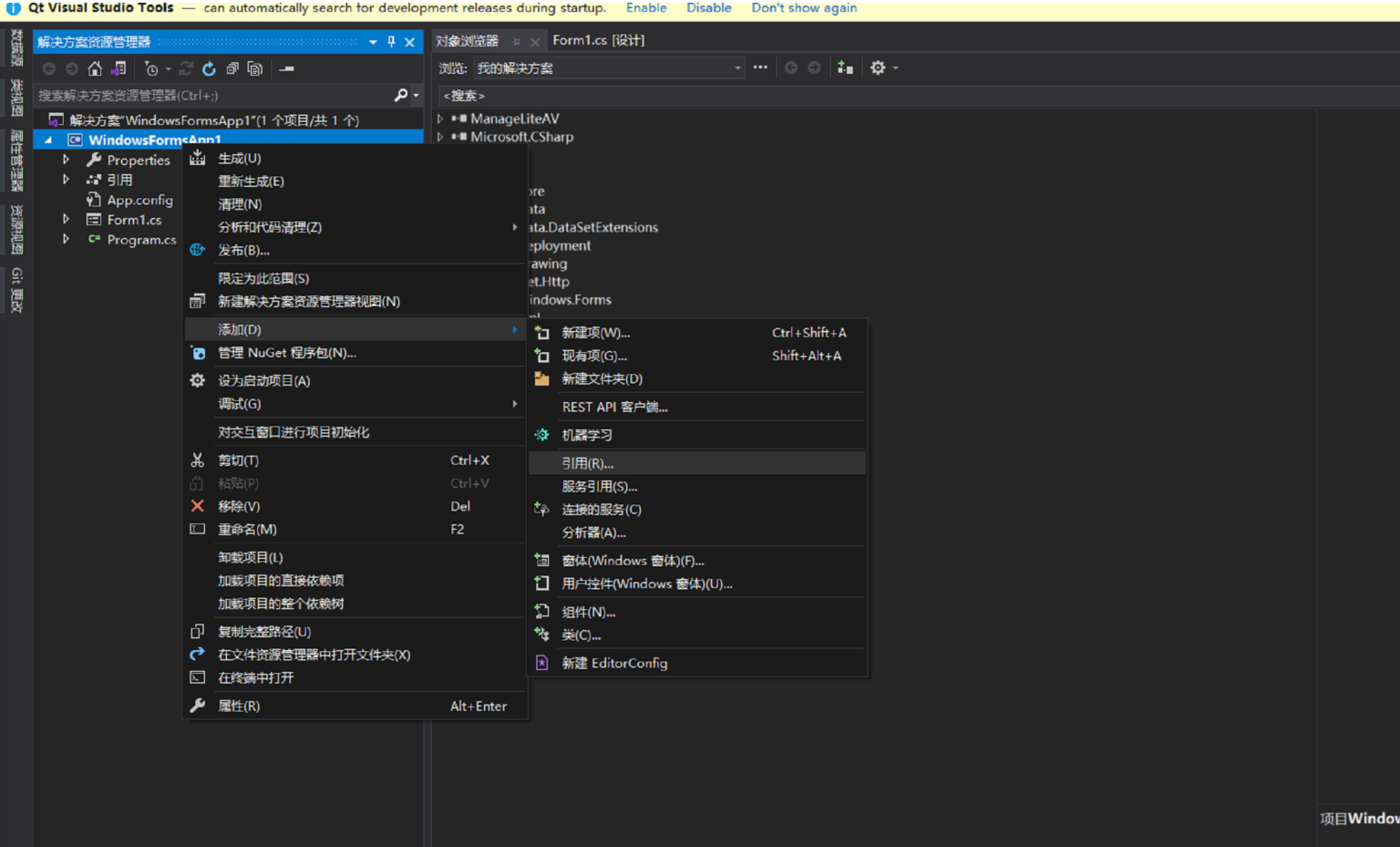Click the add to references icon in Object Browser
The width and height of the screenshot is (1400, 847).
point(846,67)
